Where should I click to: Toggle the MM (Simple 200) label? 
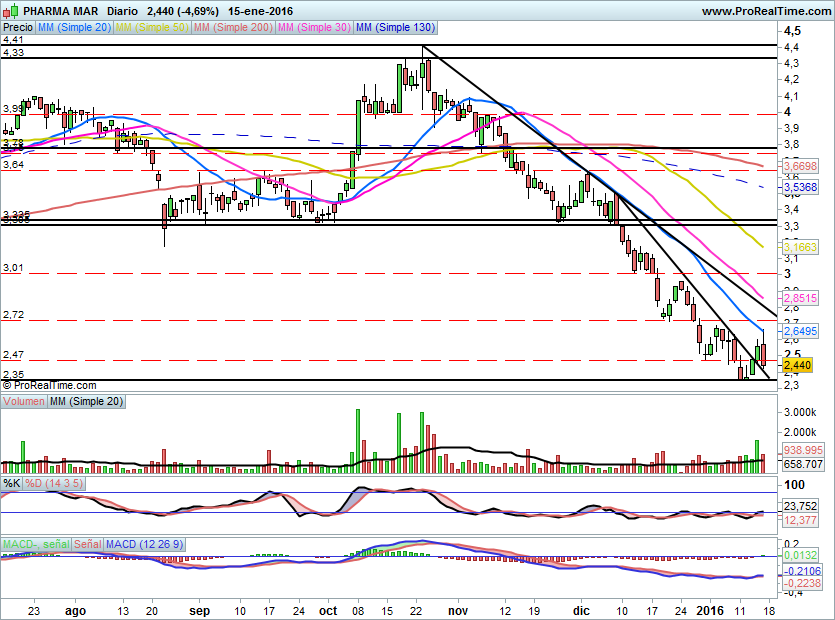pyautogui.click(x=233, y=27)
